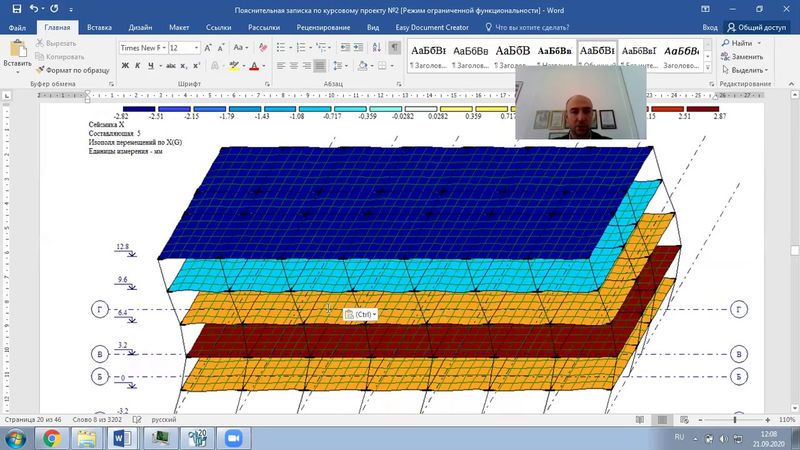The image size is (800, 450).
Task: Switch to the Вставка ribbon tab
Action: [99, 28]
